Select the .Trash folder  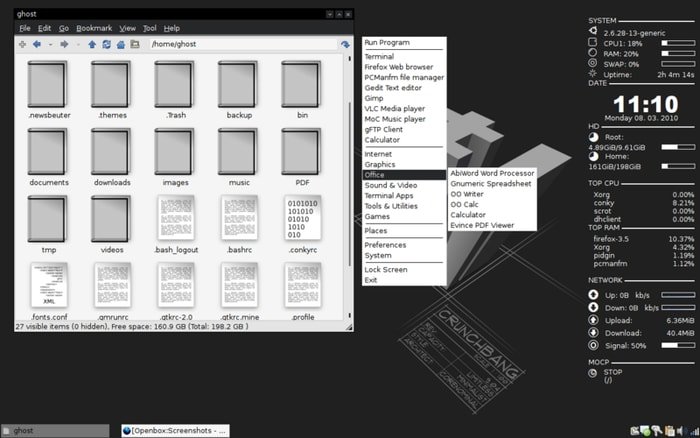click(175, 90)
